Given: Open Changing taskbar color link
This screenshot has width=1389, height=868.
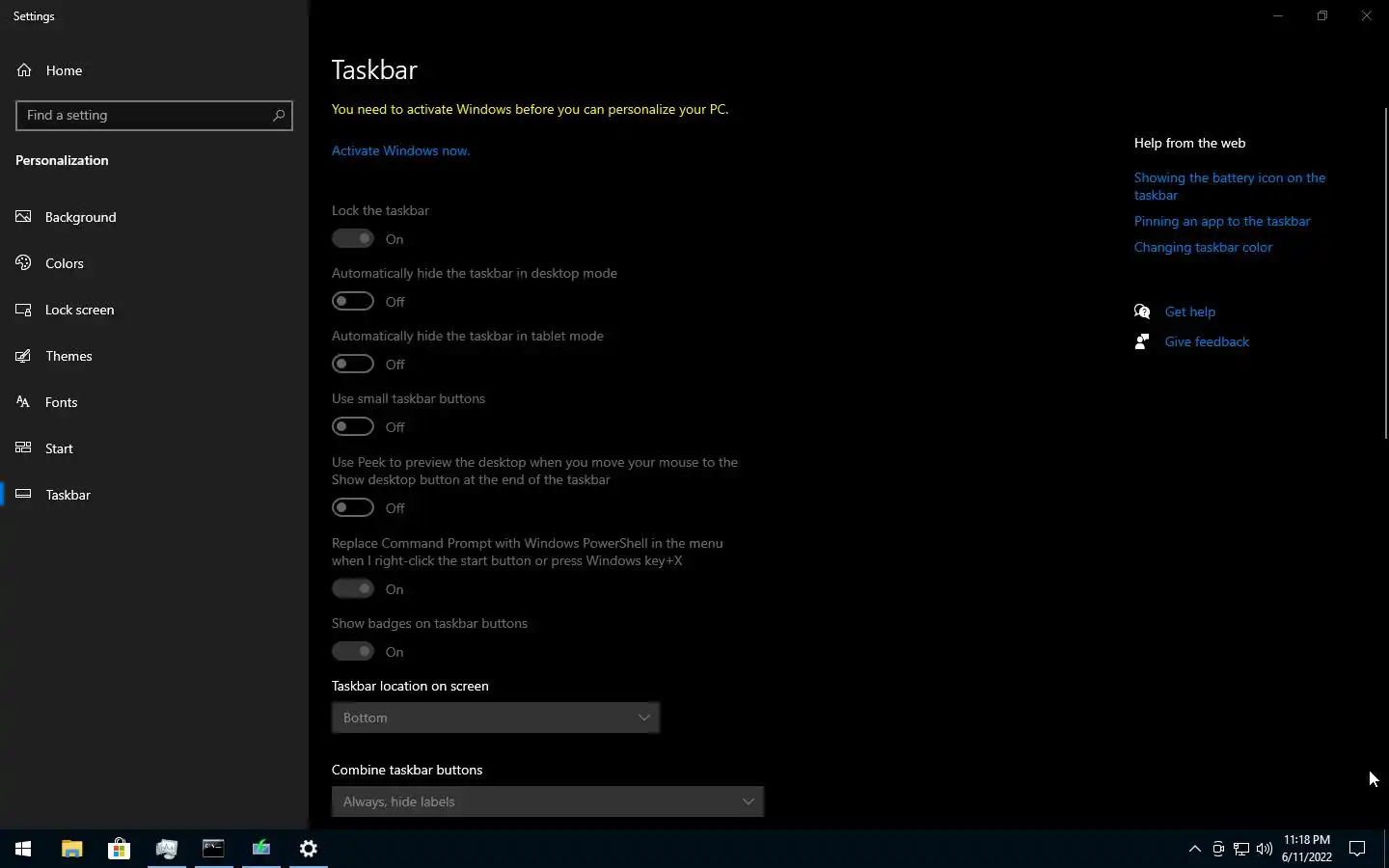Looking at the screenshot, I should (x=1203, y=247).
